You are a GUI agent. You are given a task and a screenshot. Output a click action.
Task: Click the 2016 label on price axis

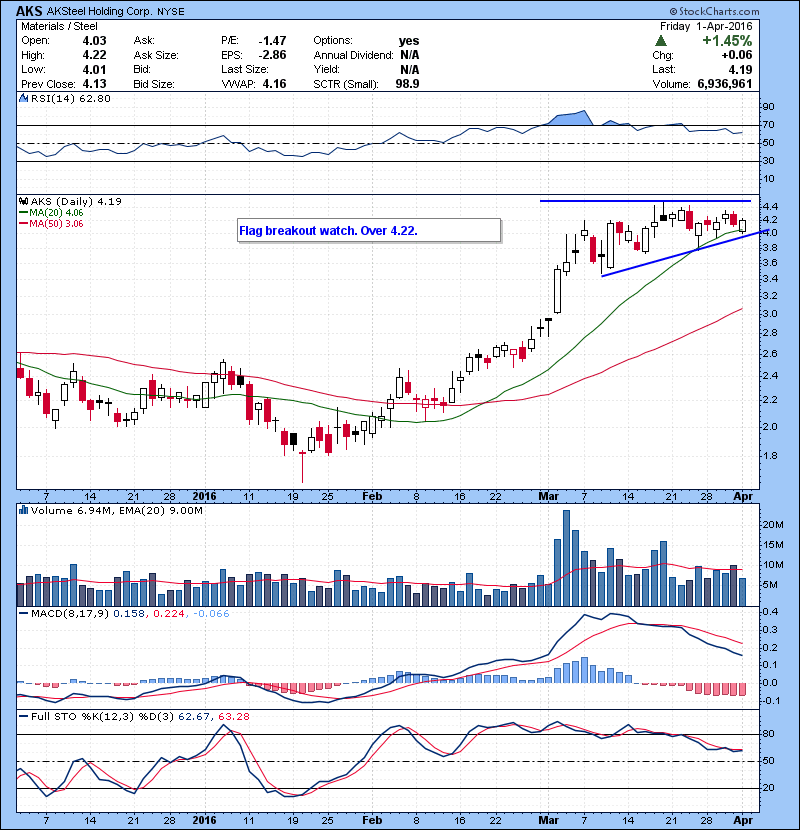click(204, 496)
